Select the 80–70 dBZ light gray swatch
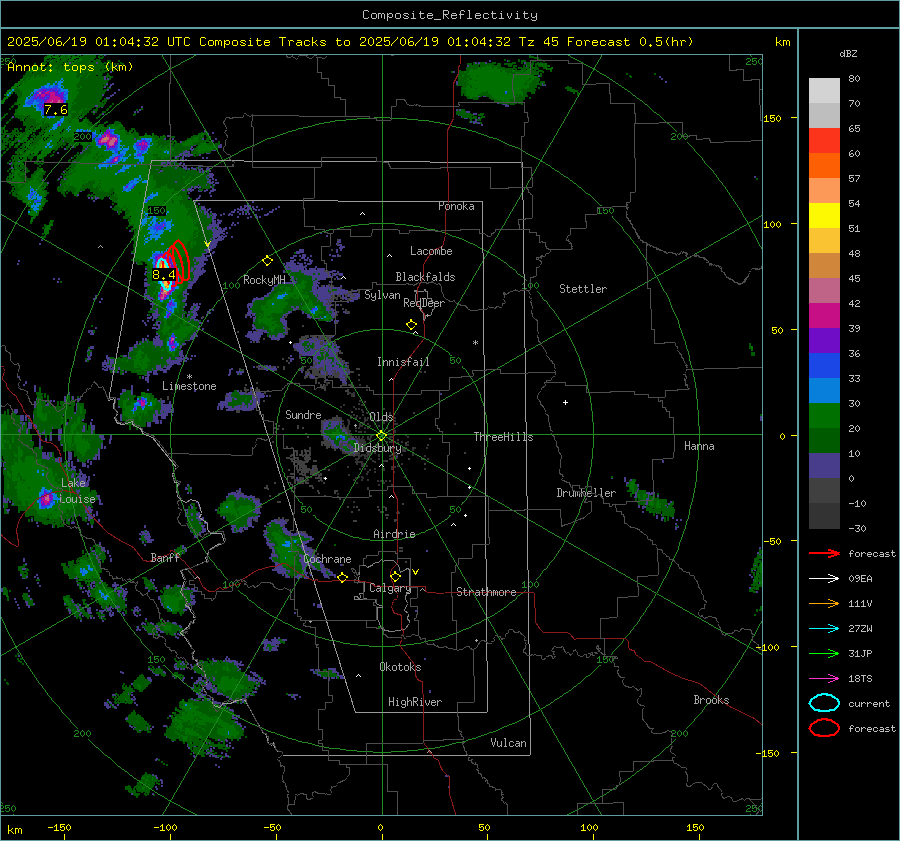This screenshot has width=900, height=841. [824, 91]
